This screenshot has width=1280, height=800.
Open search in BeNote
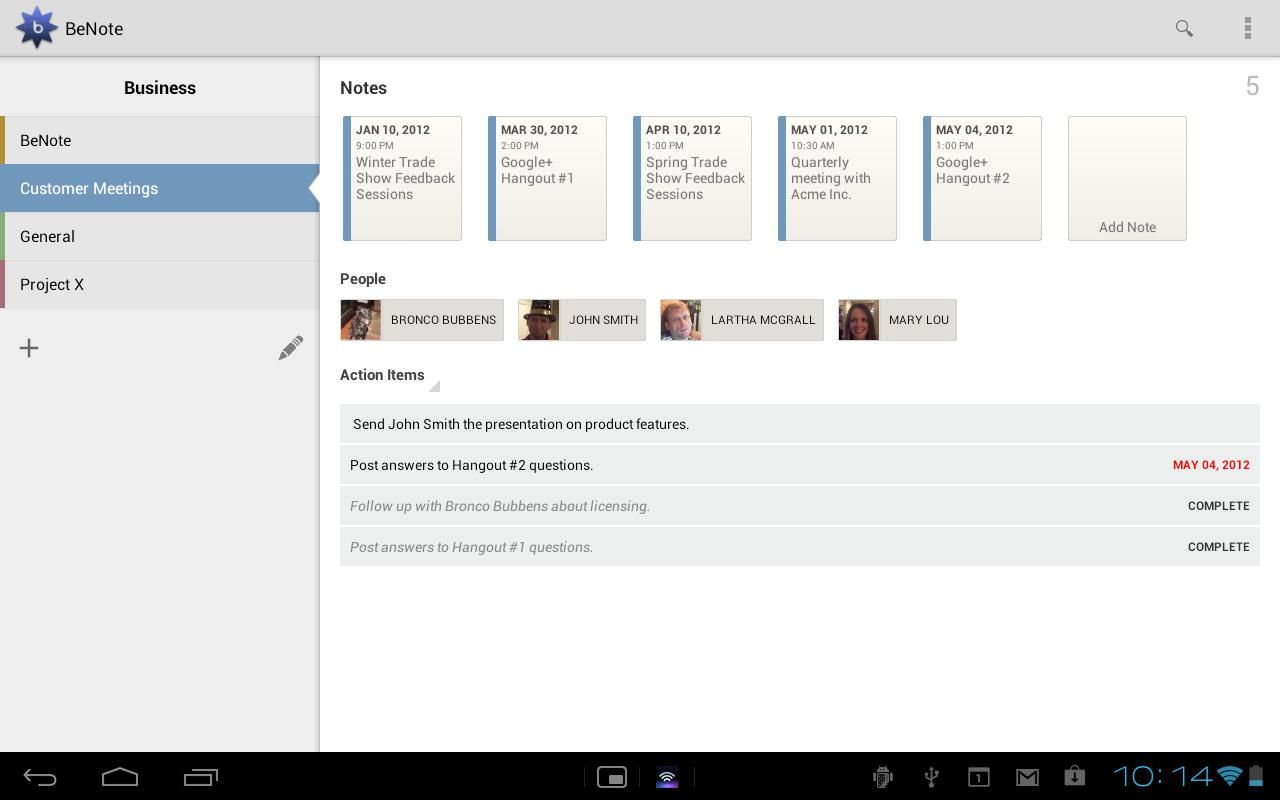1184,28
